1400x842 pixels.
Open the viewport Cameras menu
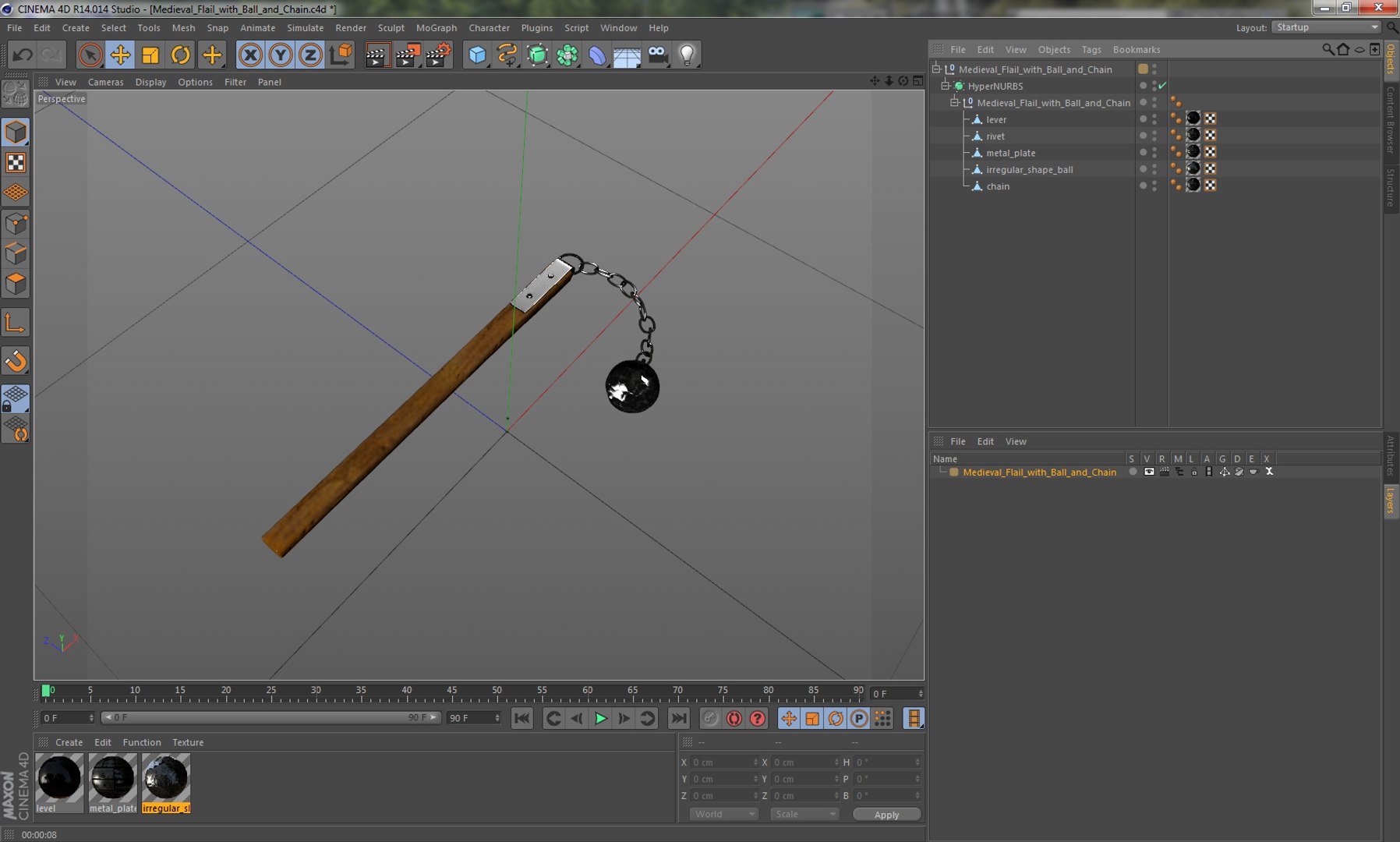pyautogui.click(x=105, y=82)
